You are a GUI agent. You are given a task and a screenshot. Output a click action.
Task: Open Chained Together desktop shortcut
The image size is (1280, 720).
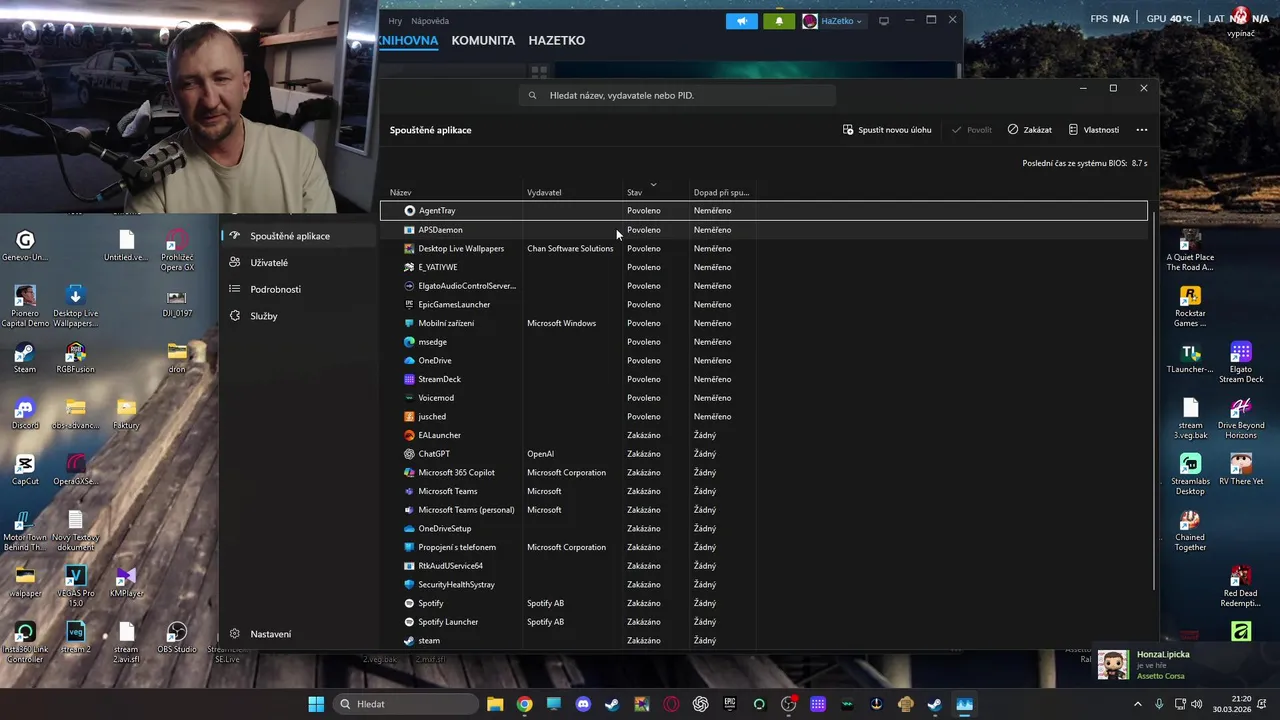pyautogui.click(x=1190, y=531)
